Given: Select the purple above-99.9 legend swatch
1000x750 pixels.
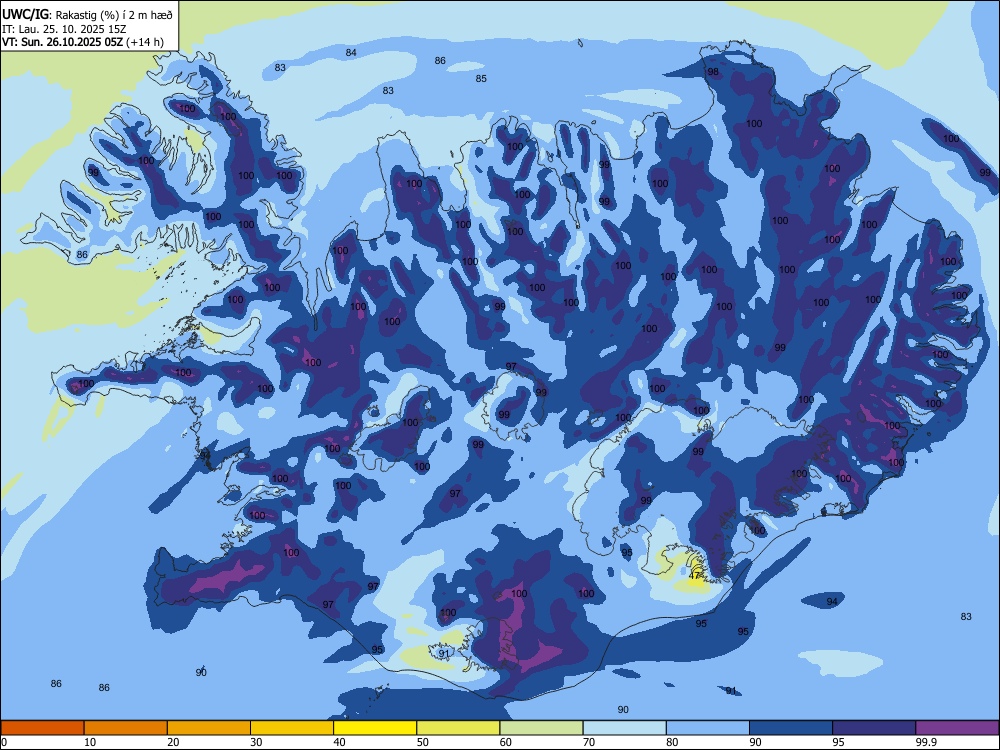Looking at the screenshot, I should [x=957, y=728].
